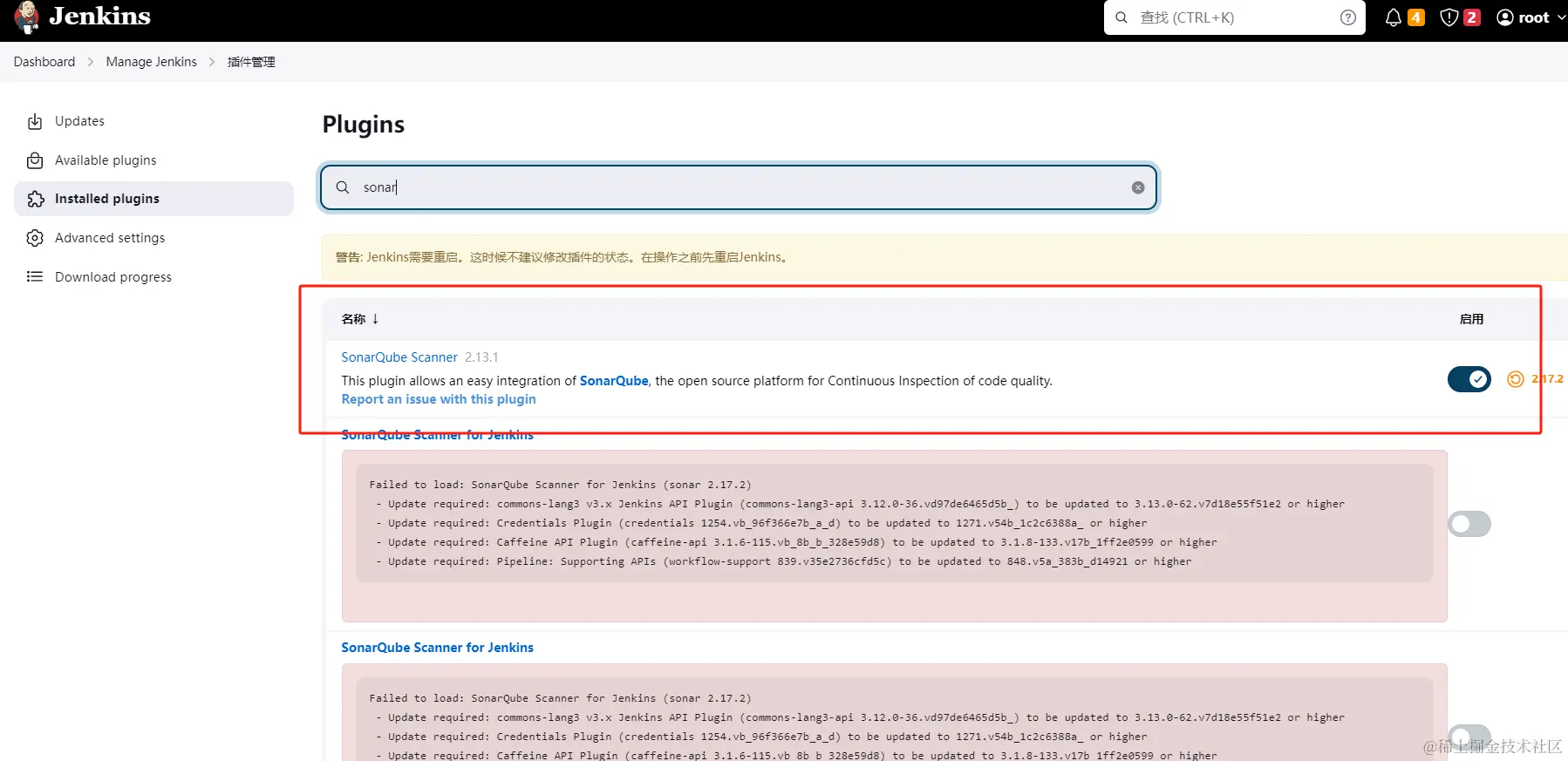Expand the chevron after the Dashboard breadcrumb
The width and height of the screenshot is (1568, 761).
click(x=91, y=62)
